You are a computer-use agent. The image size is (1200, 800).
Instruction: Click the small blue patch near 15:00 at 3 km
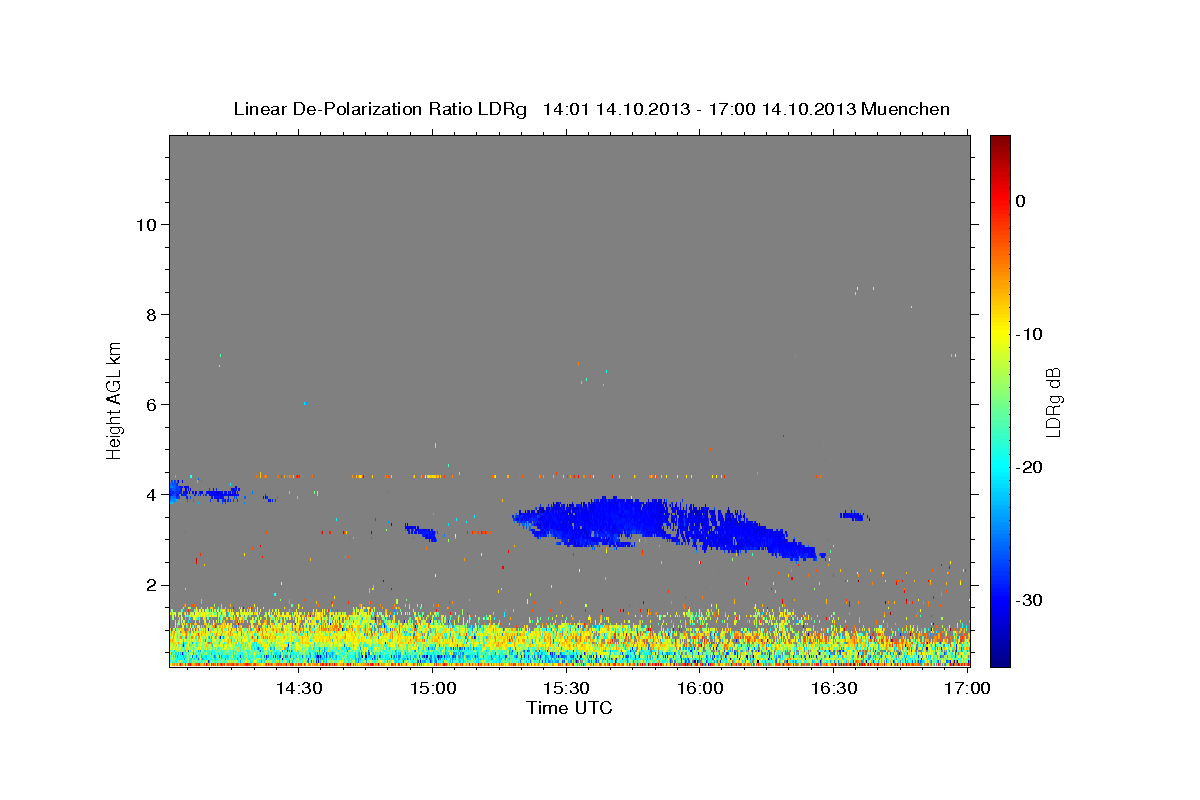pos(421,532)
